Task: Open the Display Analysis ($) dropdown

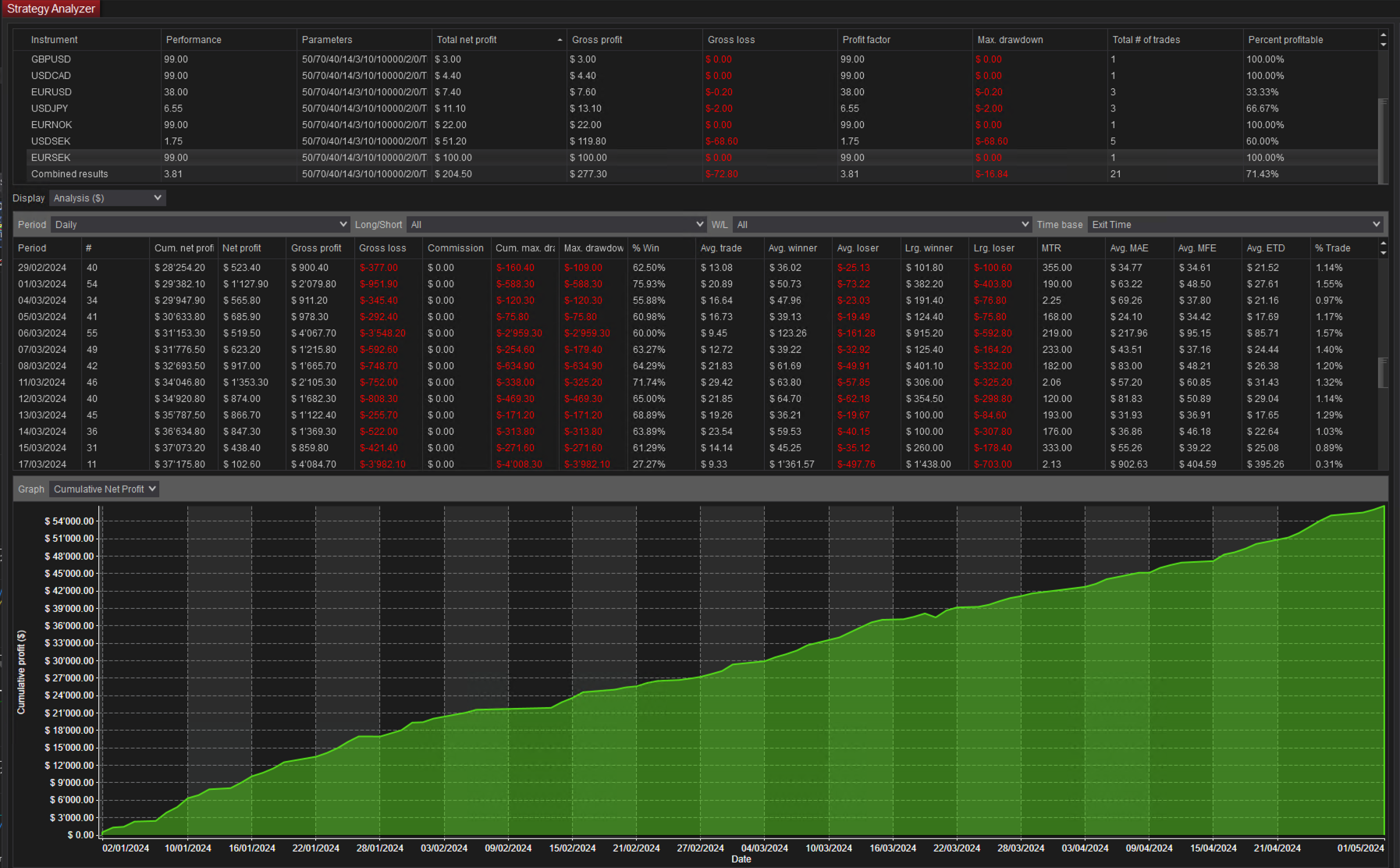Action: [108, 198]
